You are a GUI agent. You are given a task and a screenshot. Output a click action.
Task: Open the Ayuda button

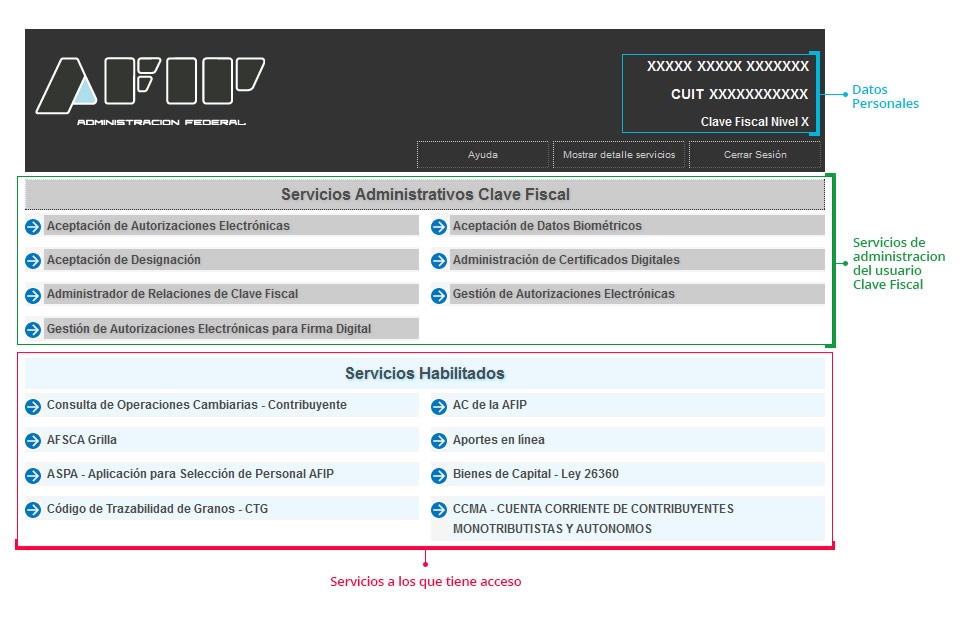click(x=483, y=155)
